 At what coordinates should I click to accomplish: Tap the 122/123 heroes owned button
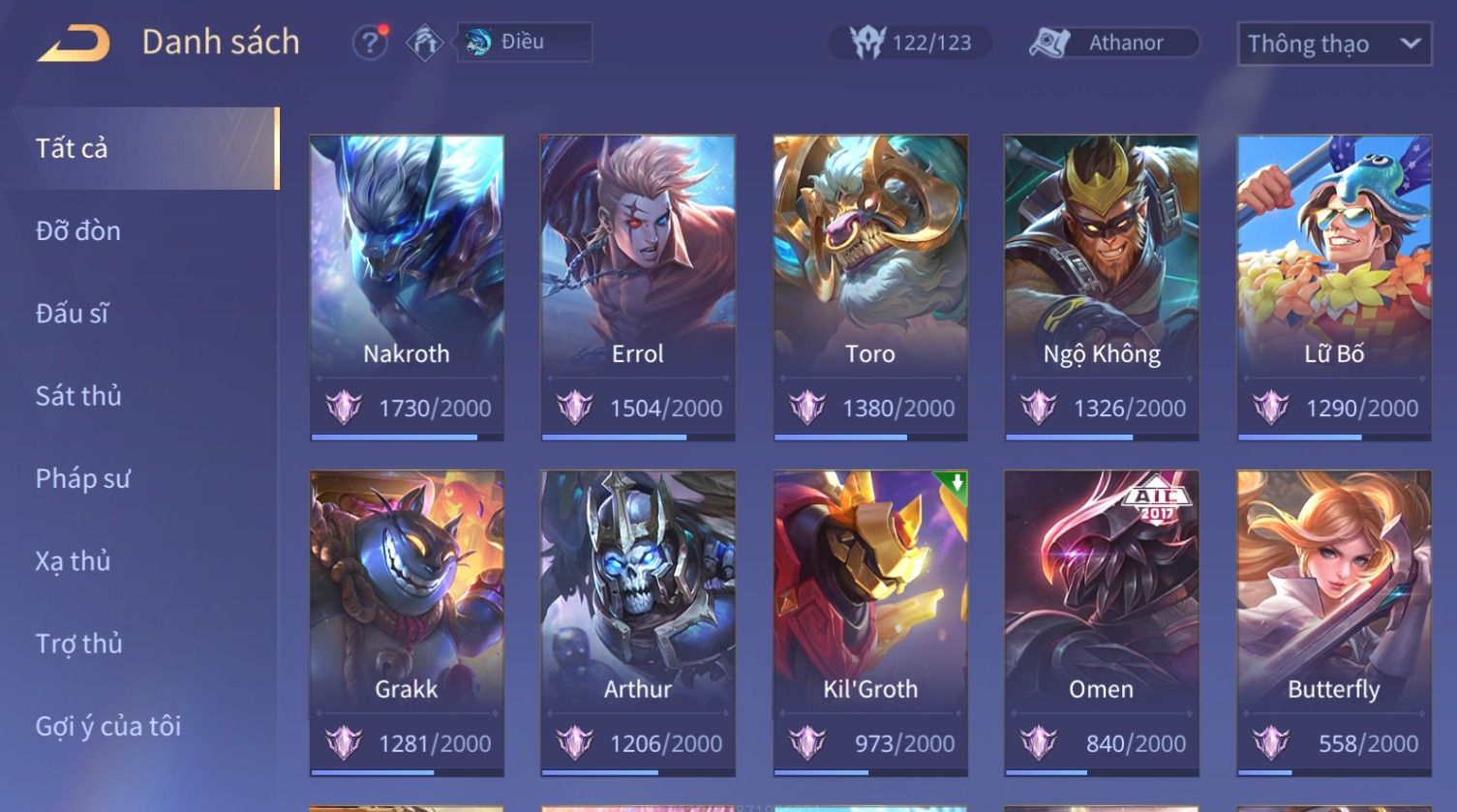(910, 43)
